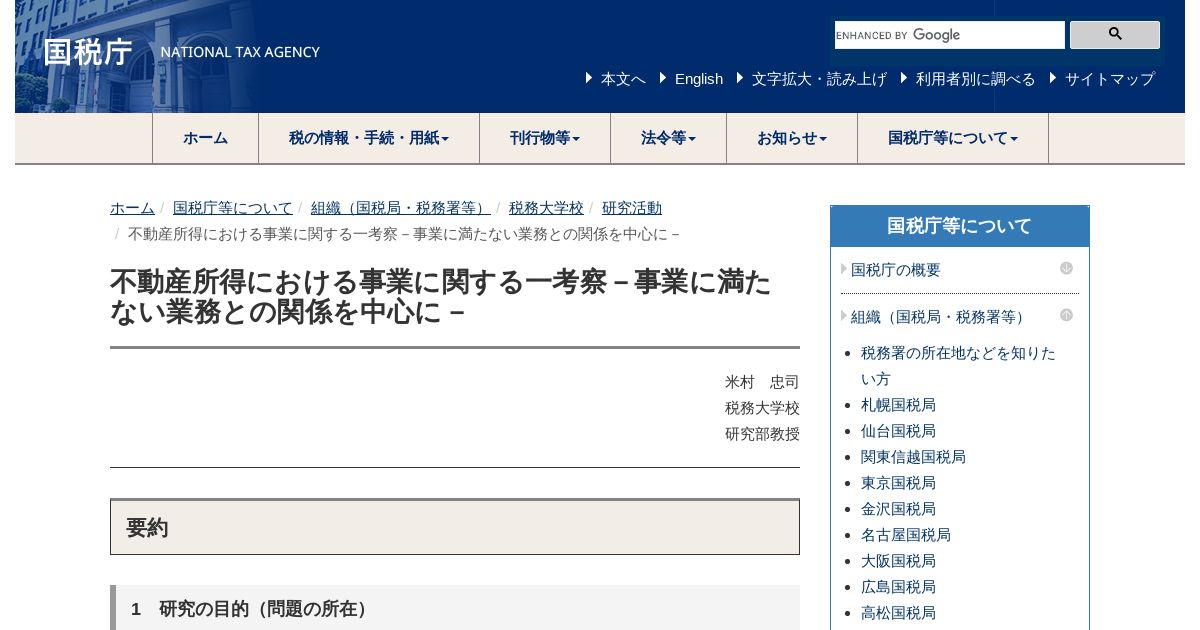Open 税務署の所在地などを知りたい方 link
Viewport: 1200px width, 630px height.
[x=958, y=366]
